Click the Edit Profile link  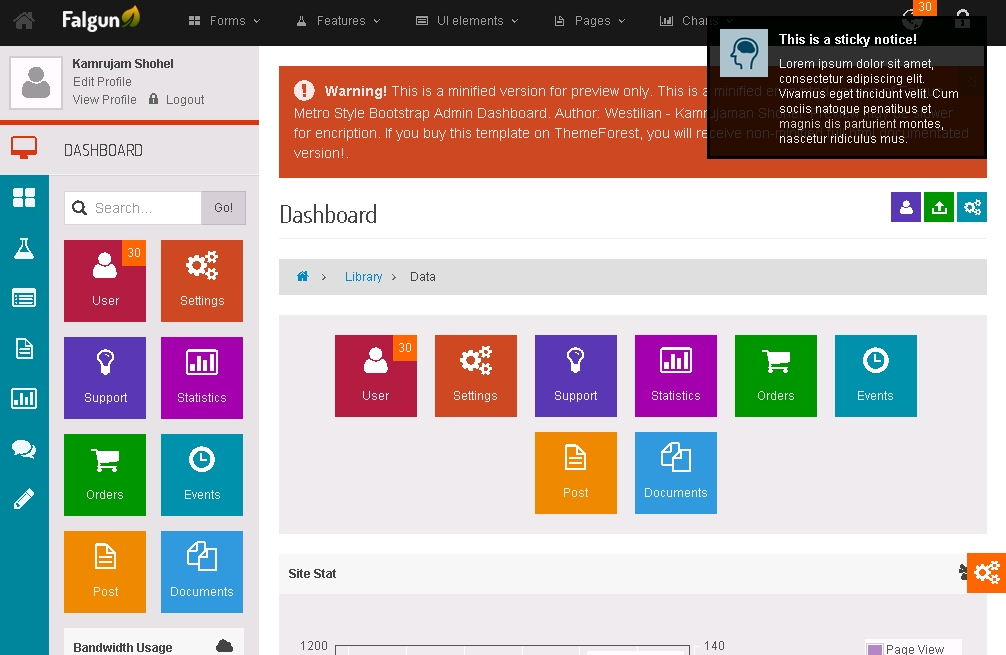[102, 82]
